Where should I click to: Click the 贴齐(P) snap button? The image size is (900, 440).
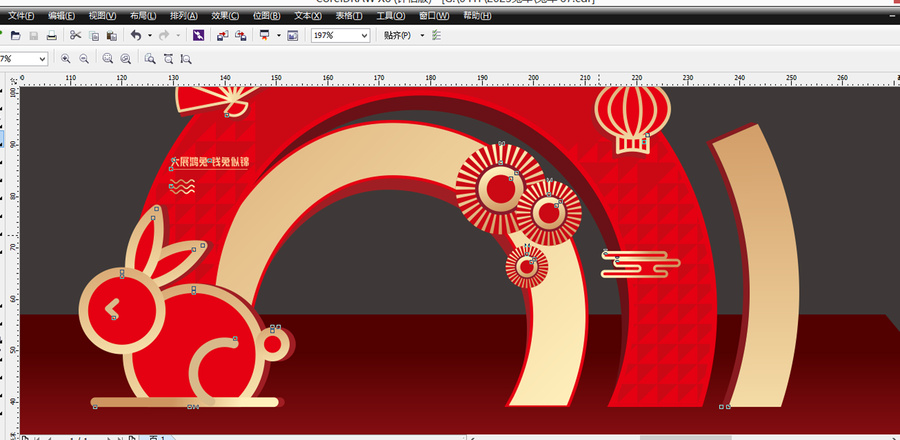click(397, 36)
